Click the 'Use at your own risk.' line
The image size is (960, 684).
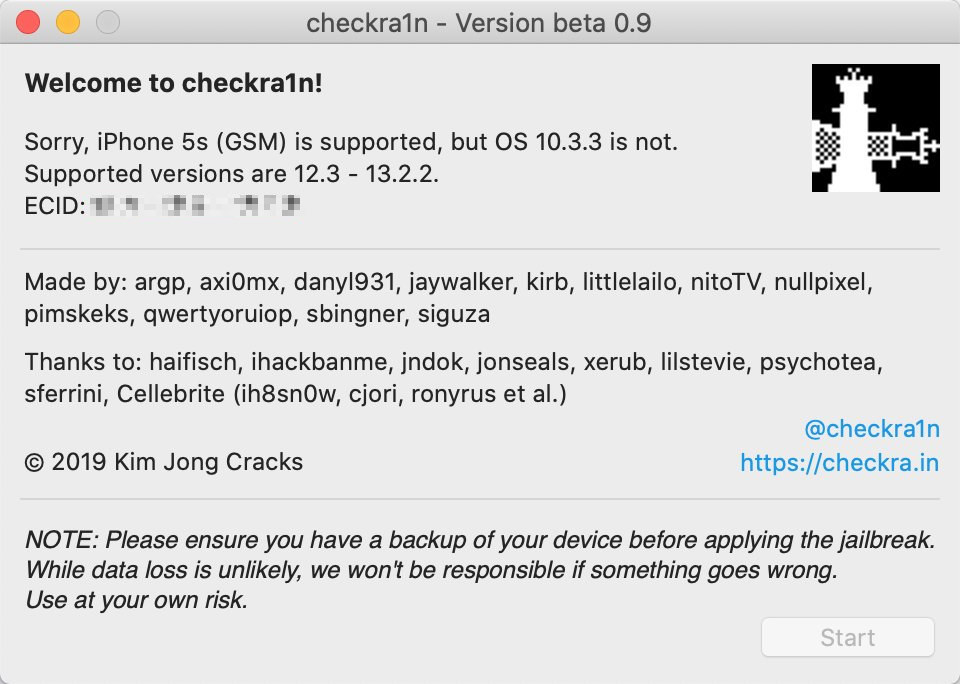click(x=136, y=600)
